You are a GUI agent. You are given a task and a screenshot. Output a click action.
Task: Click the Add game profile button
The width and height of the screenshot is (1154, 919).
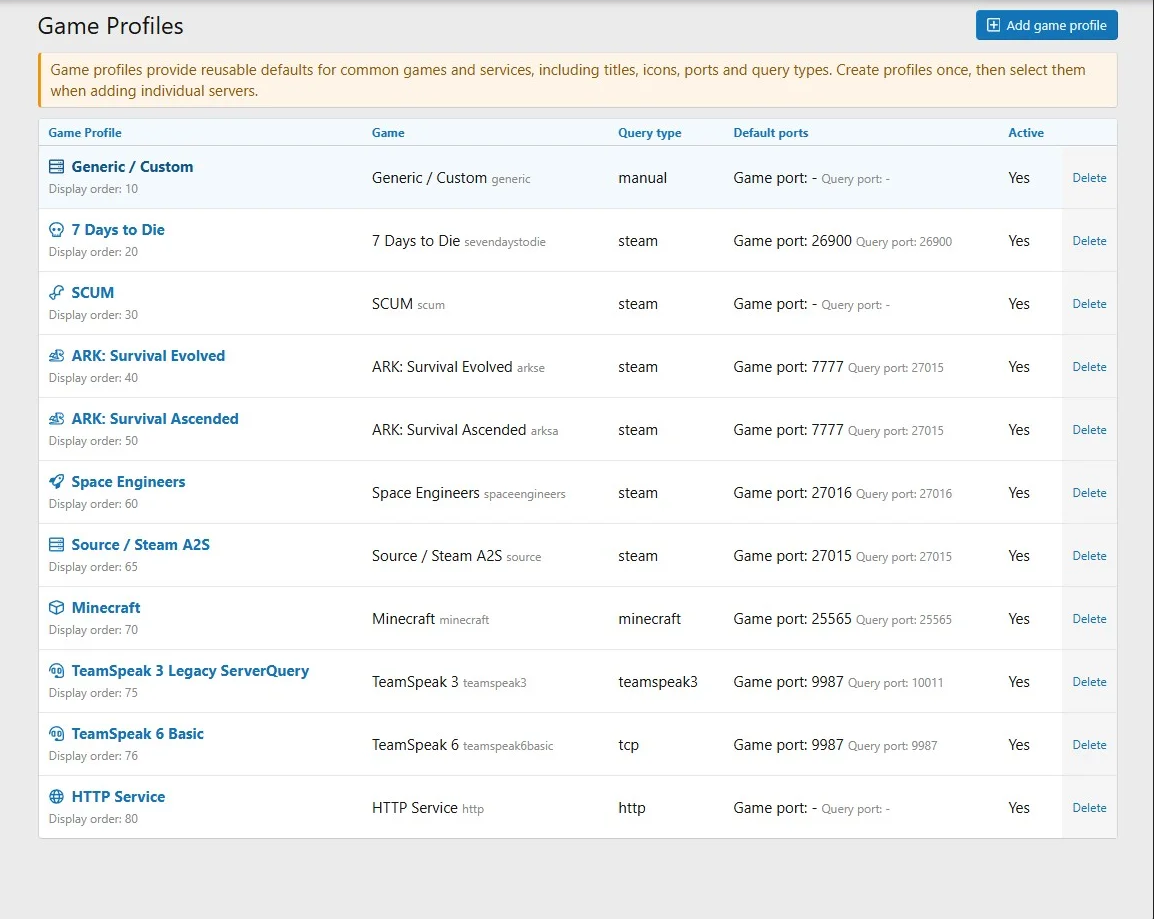point(1047,25)
